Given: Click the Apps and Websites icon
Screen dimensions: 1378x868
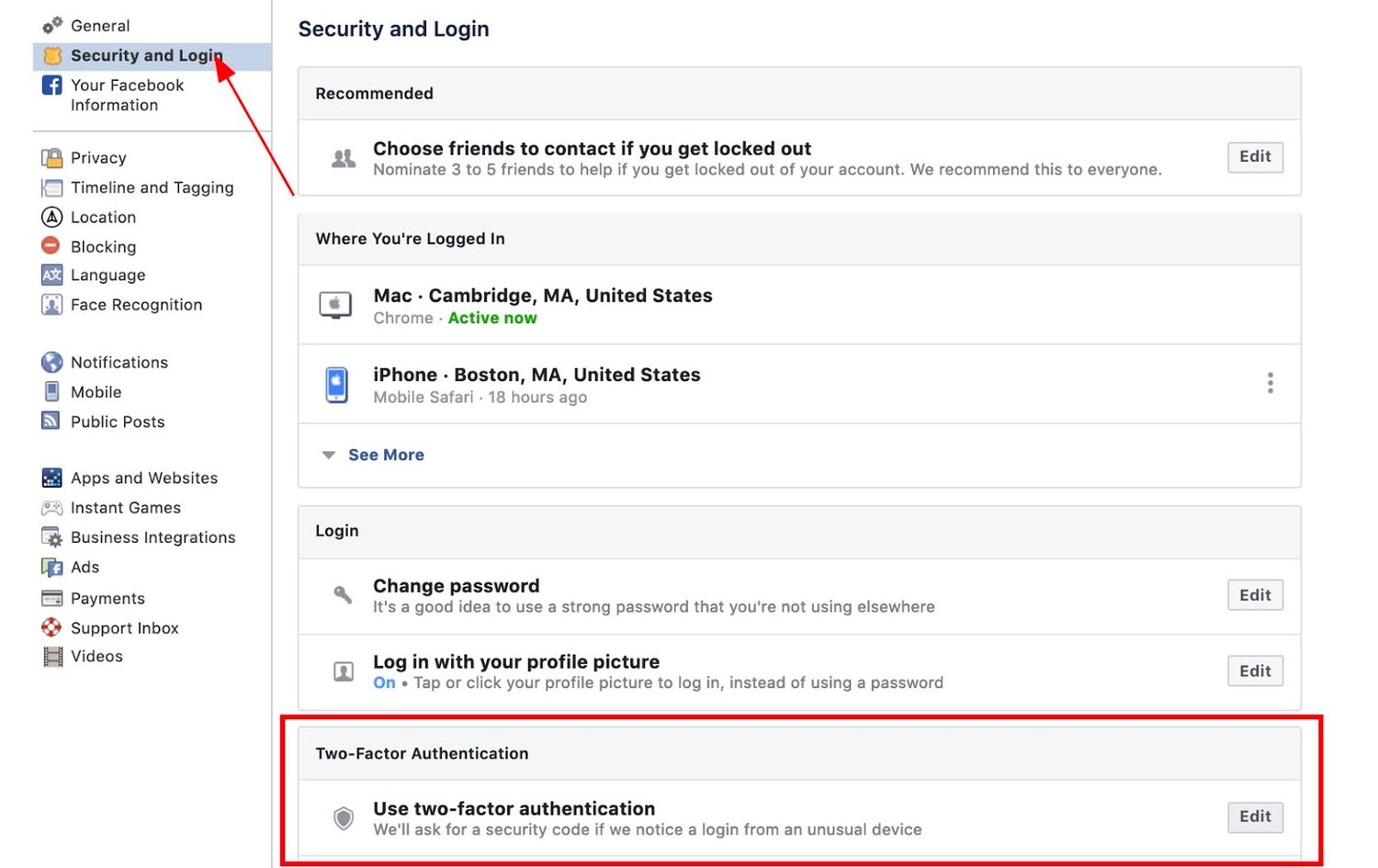Looking at the screenshot, I should [x=51, y=478].
